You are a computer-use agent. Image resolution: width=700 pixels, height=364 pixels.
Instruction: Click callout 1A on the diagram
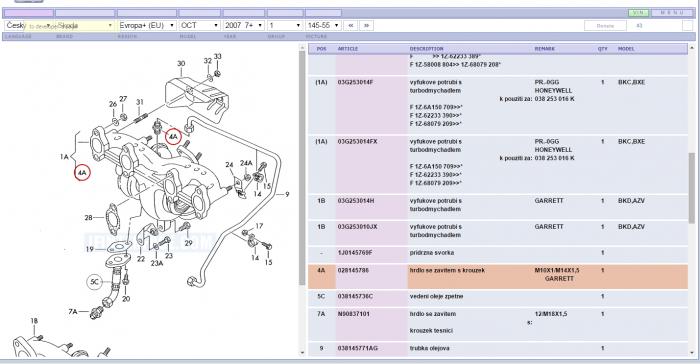click(64, 157)
